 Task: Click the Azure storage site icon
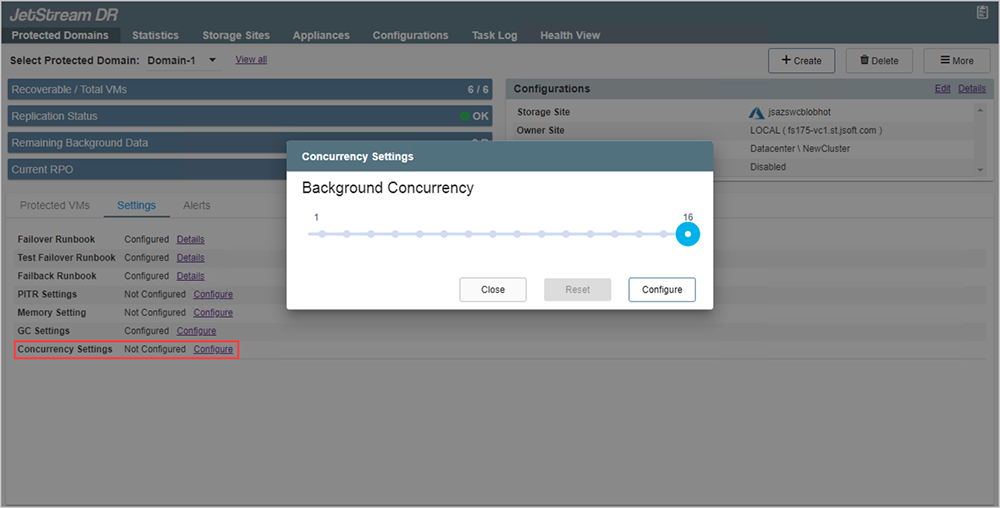[757, 112]
